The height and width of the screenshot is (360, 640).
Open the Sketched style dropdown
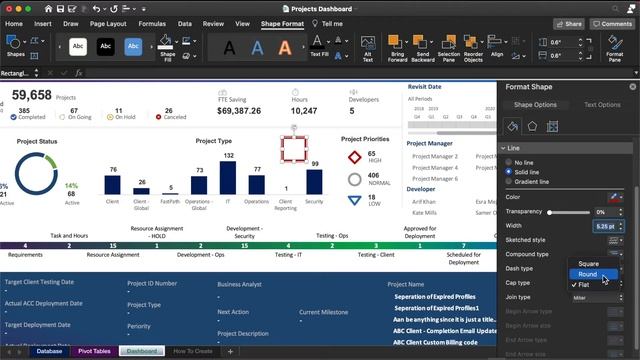pos(616,240)
